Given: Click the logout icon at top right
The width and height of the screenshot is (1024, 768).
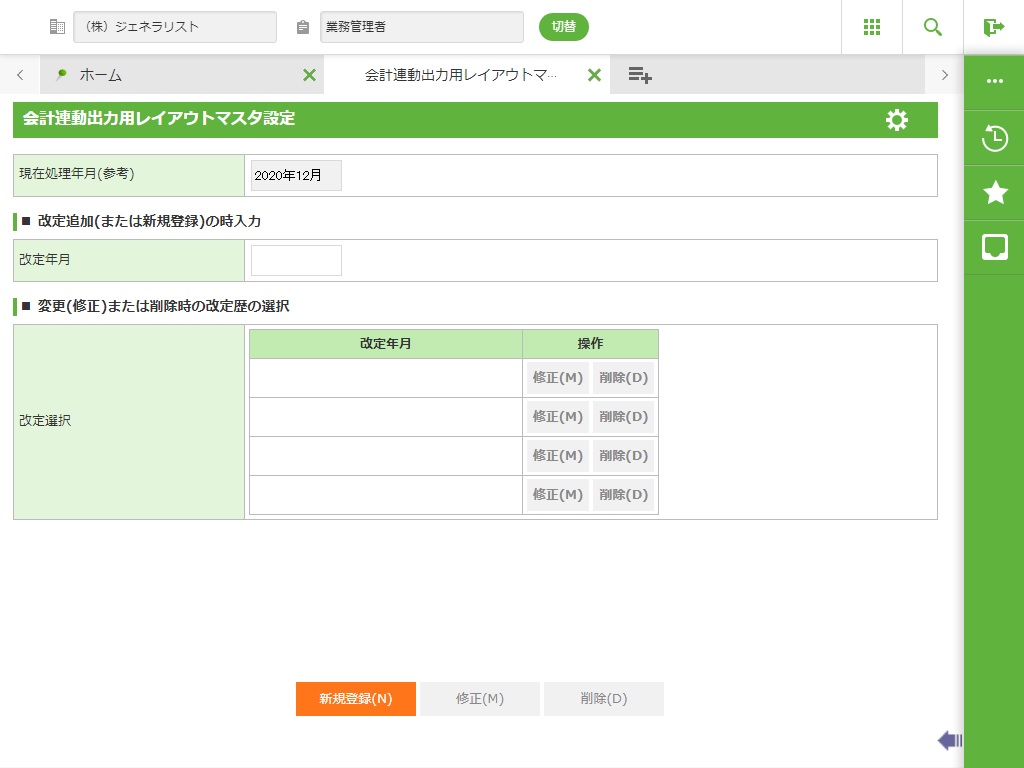Looking at the screenshot, I should (993, 27).
